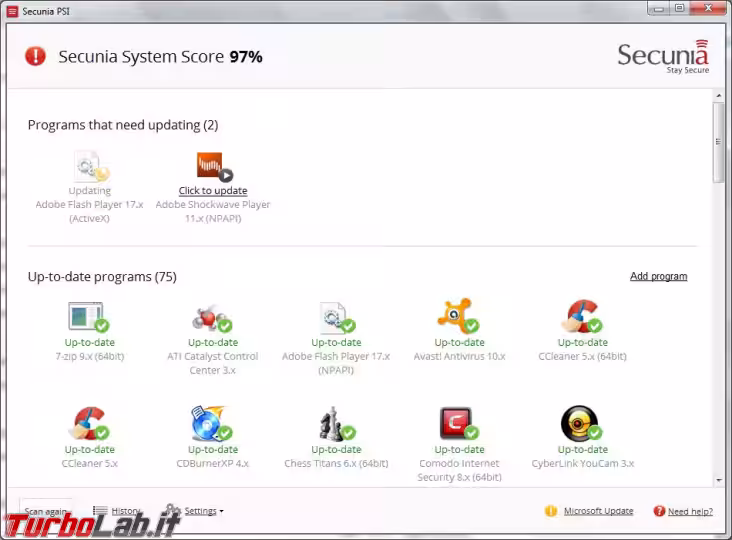Click the Secunia Stay Secure logo

[x=663, y=57]
